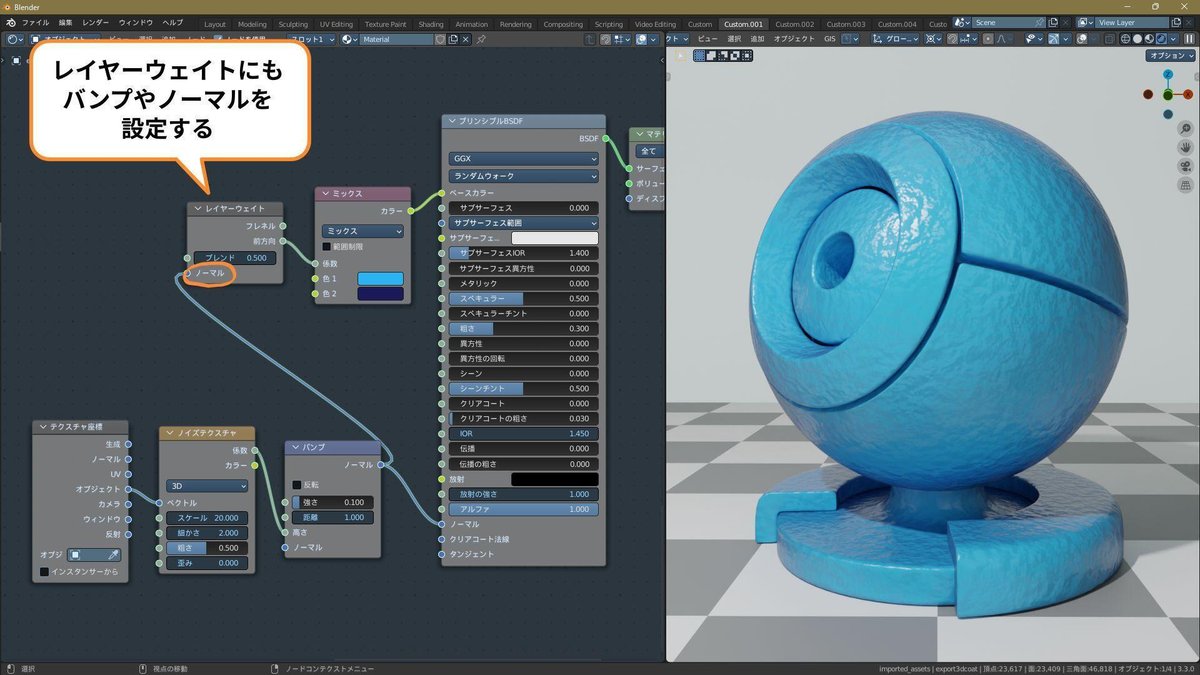The width and height of the screenshot is (1200, 675).
Task: Open the Global transform orientation dropdown
Action: (x=896, y=38)
